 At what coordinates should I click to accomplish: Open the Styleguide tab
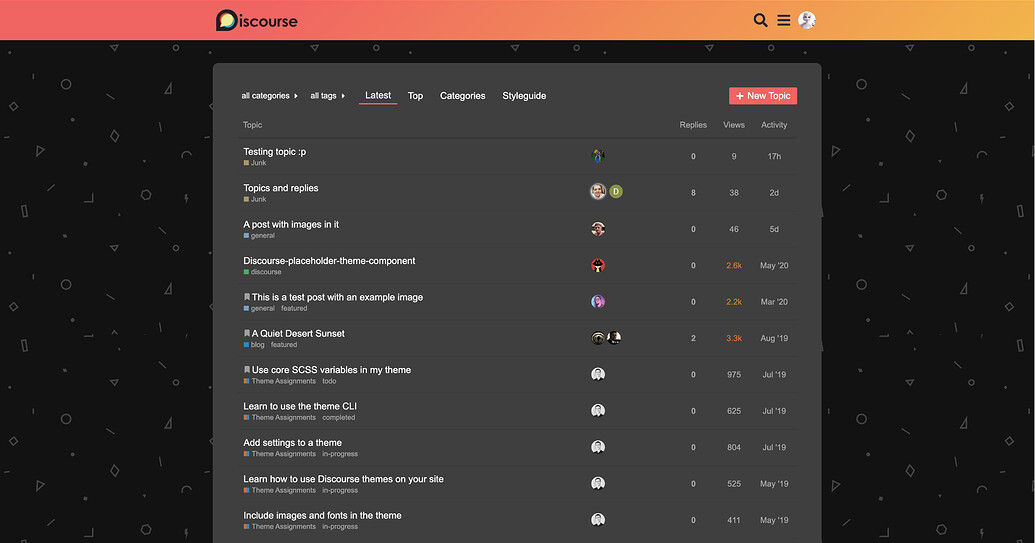[x=524, y=96]
